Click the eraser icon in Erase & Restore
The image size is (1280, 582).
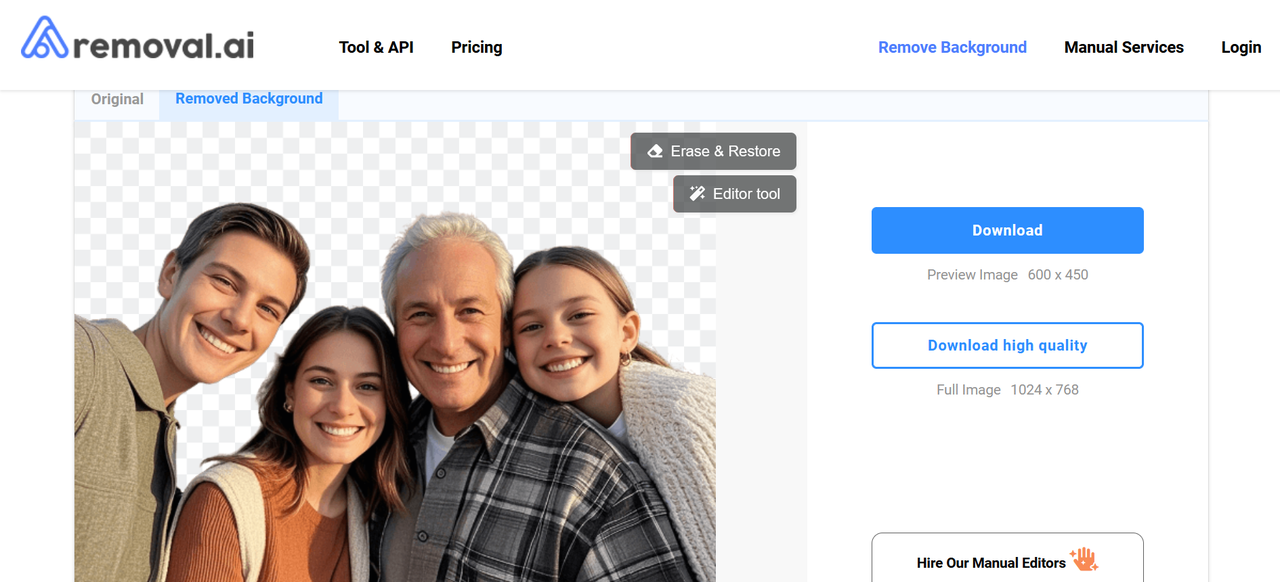(x=655, y=151)
